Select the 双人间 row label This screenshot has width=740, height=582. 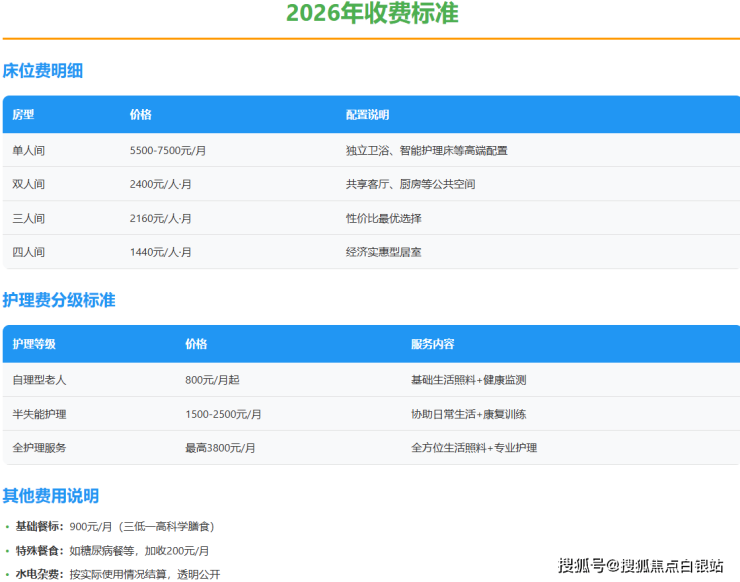click(29, 184)
